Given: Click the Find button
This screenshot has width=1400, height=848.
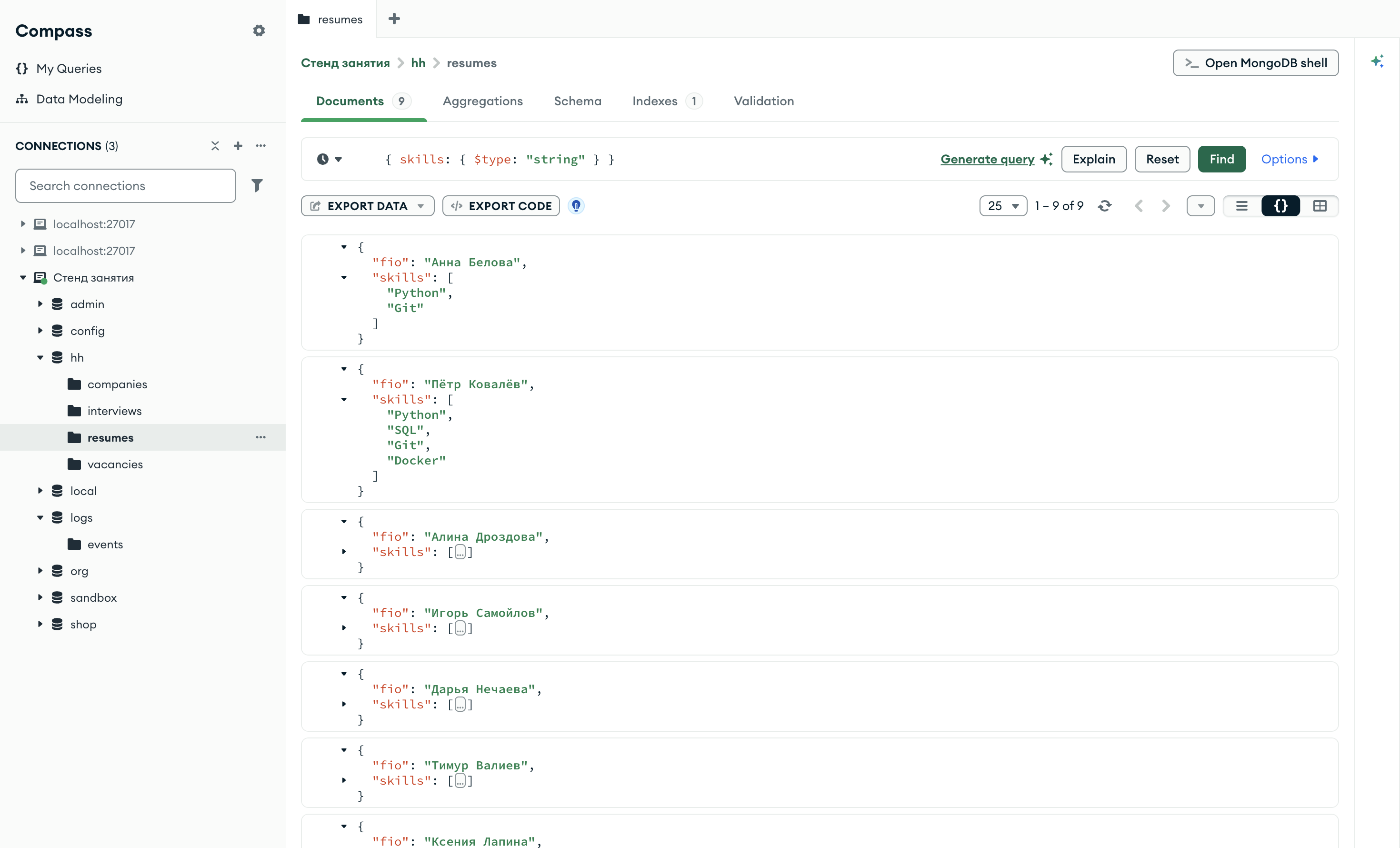Looking at the screenshot, I should [1221, 159].
